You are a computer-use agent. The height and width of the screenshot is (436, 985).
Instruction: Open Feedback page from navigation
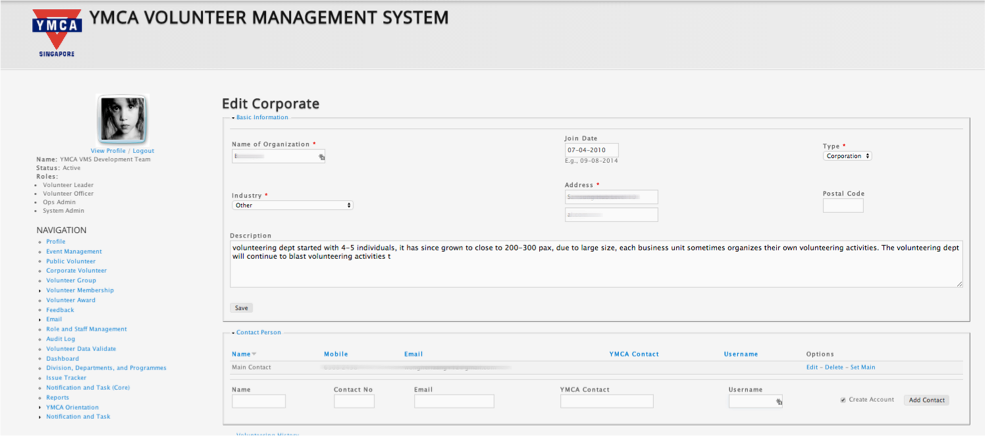click(60, 310)
